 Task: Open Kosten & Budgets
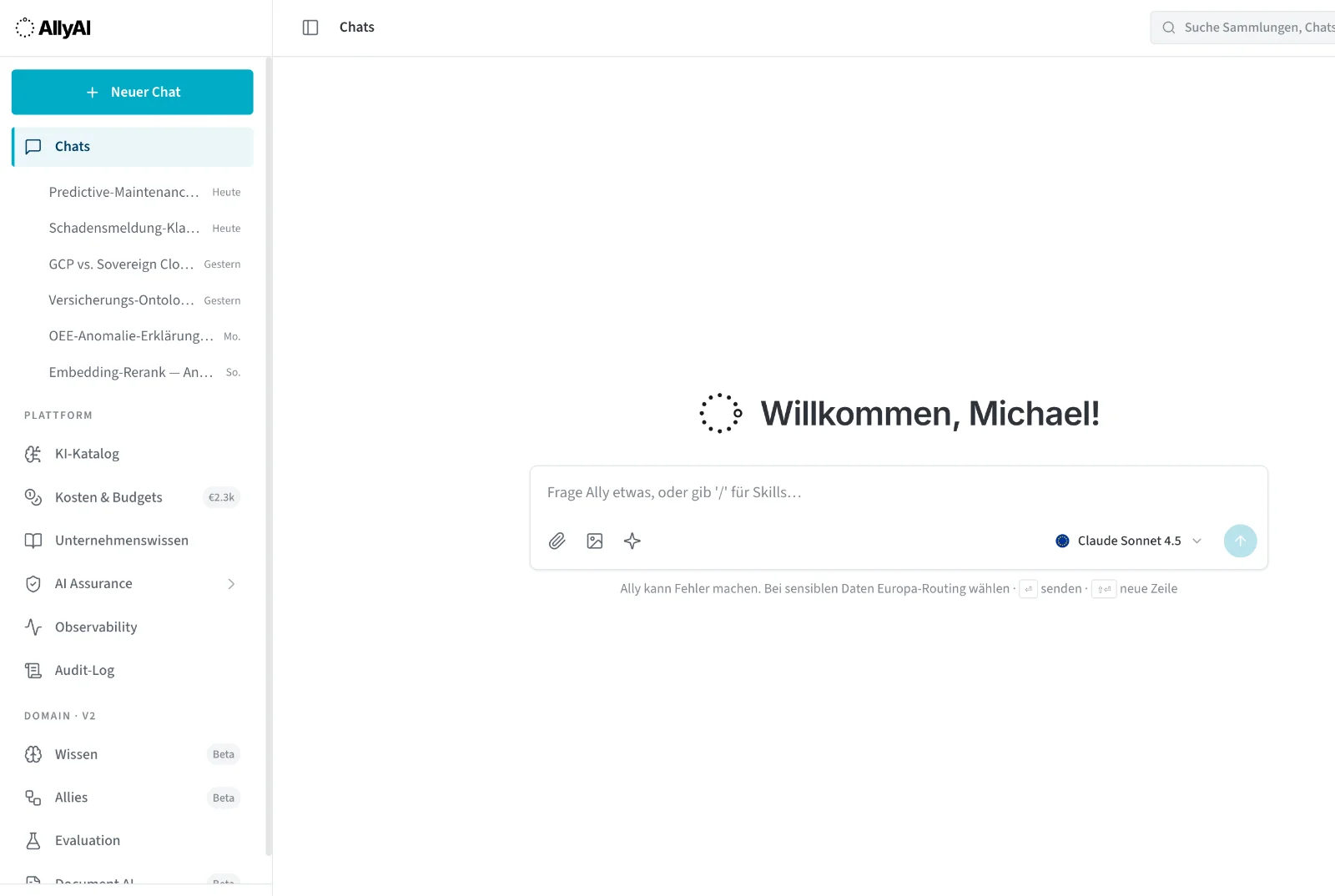click(133, 497)
